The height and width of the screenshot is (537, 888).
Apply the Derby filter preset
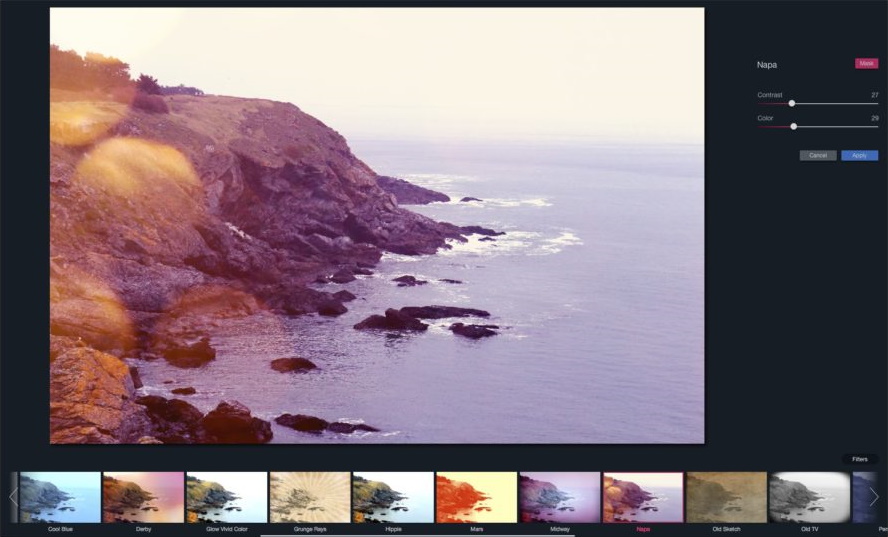[x=143, y=497]
